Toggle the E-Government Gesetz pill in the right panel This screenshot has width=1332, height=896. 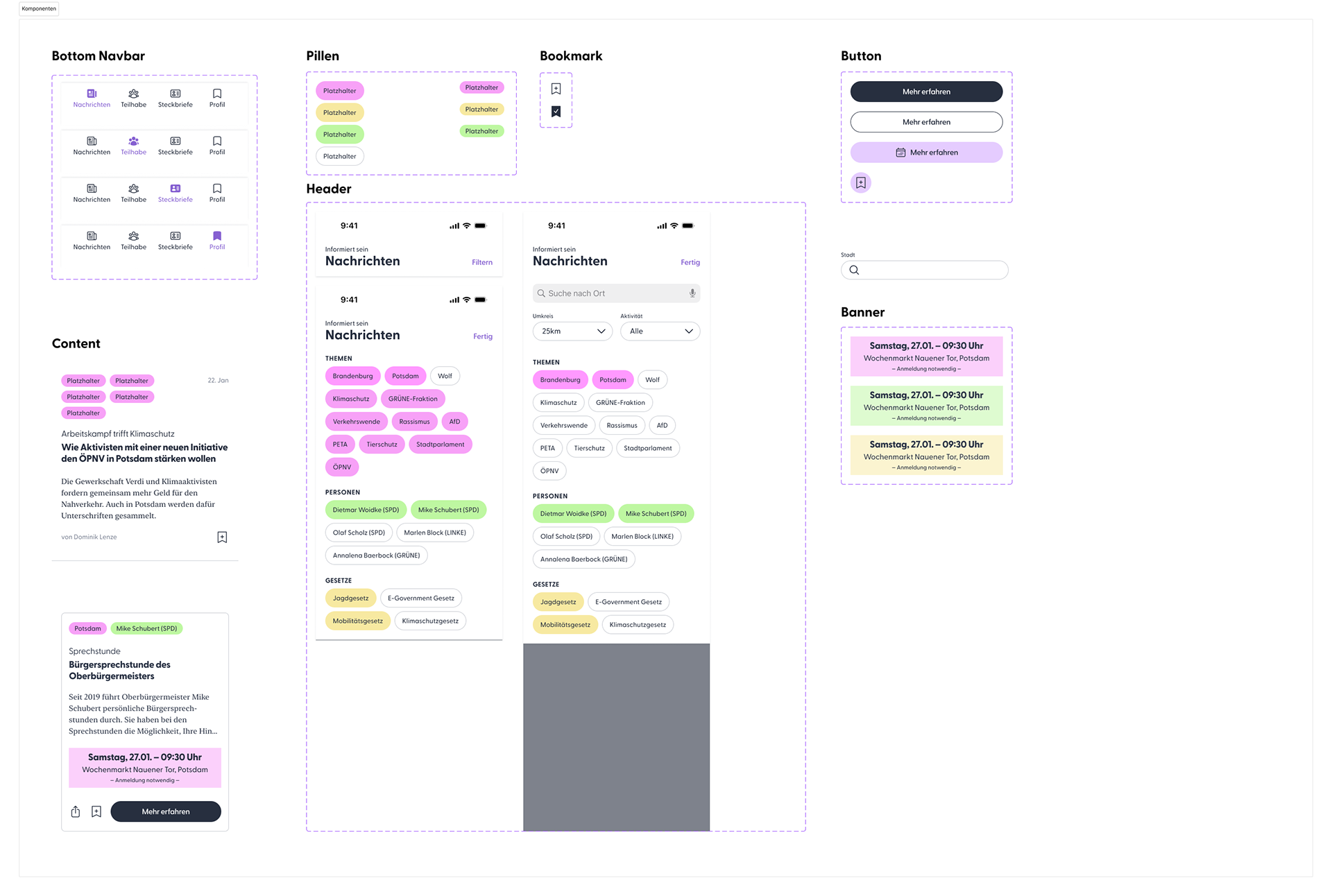(629, 602)
